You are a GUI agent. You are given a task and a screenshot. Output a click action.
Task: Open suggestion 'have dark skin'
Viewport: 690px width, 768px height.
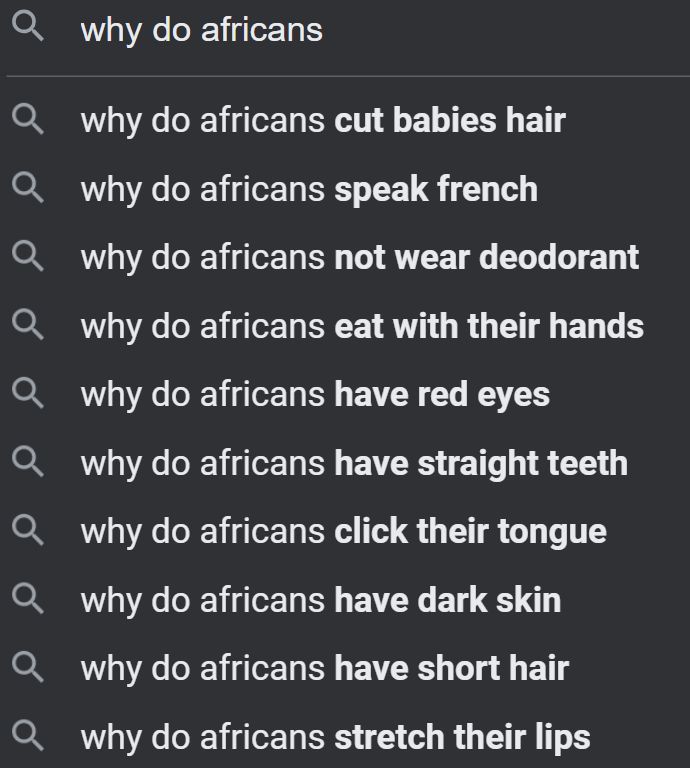[x=345, y=600]
